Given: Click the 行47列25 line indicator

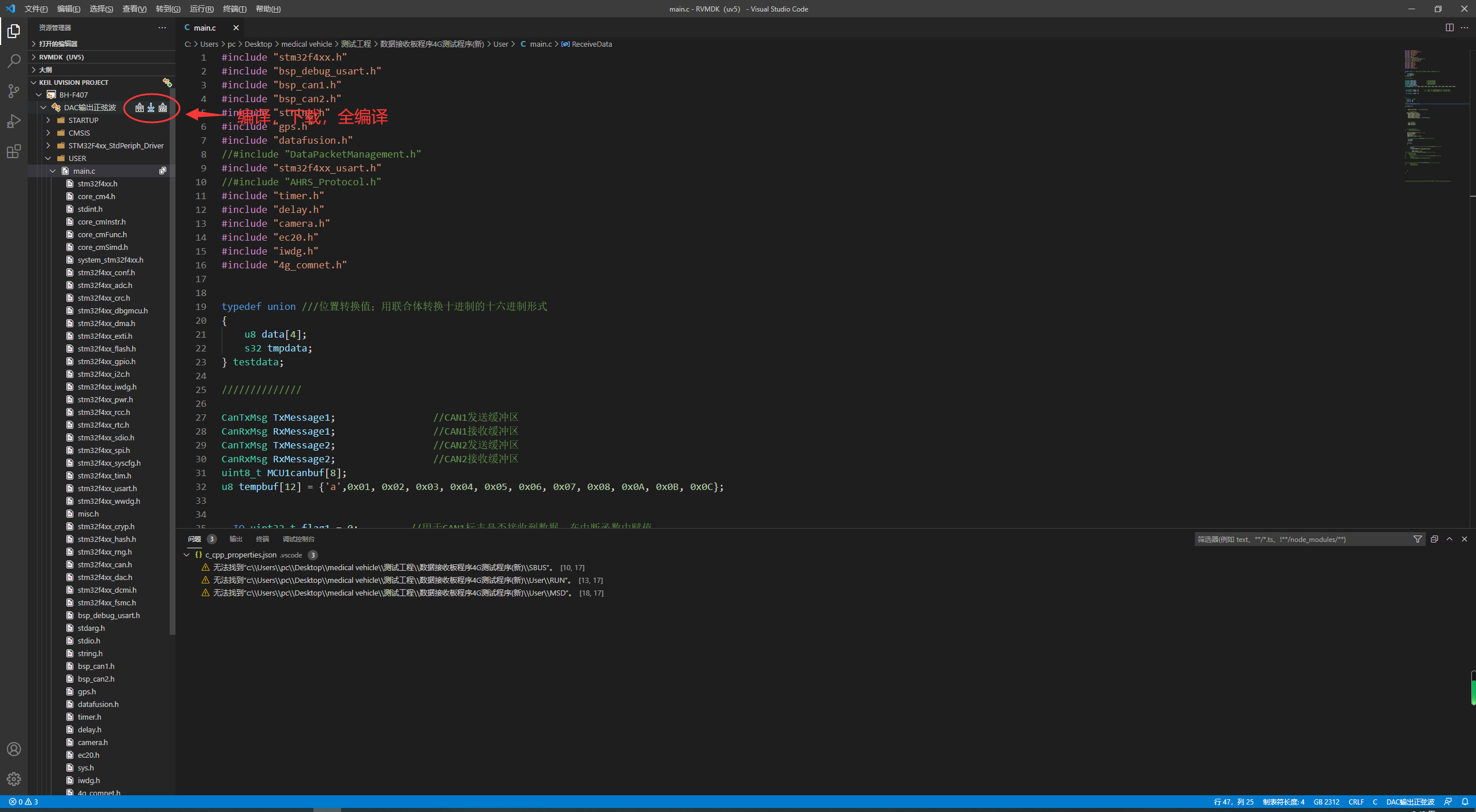Looking at the screenshot, I should point(1234,802).
